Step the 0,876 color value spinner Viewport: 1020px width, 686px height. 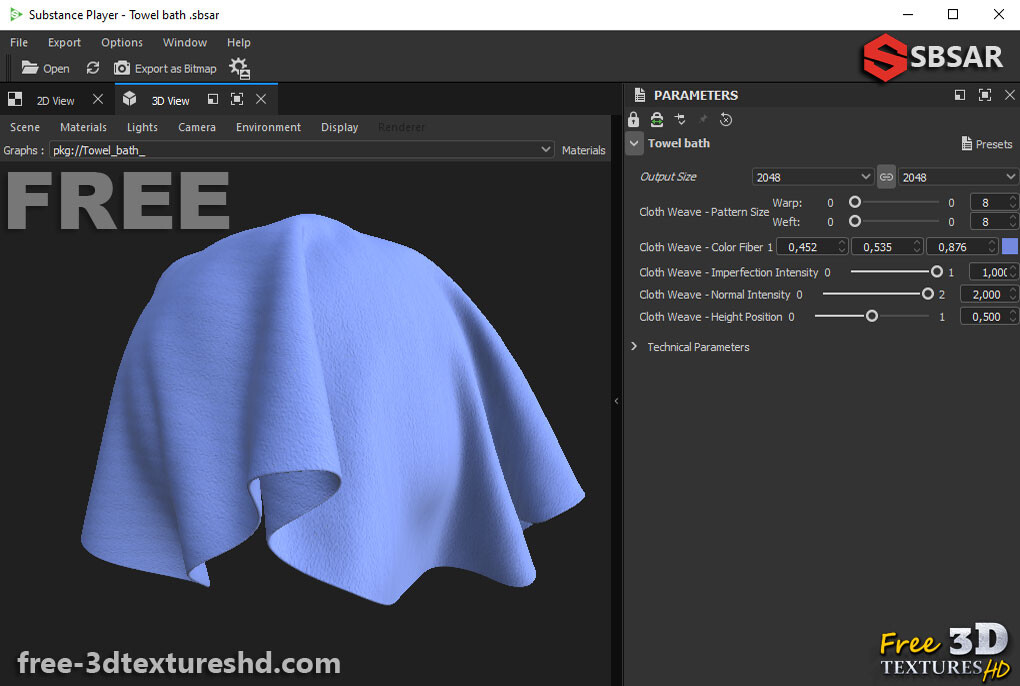click(x=992, y=246)
